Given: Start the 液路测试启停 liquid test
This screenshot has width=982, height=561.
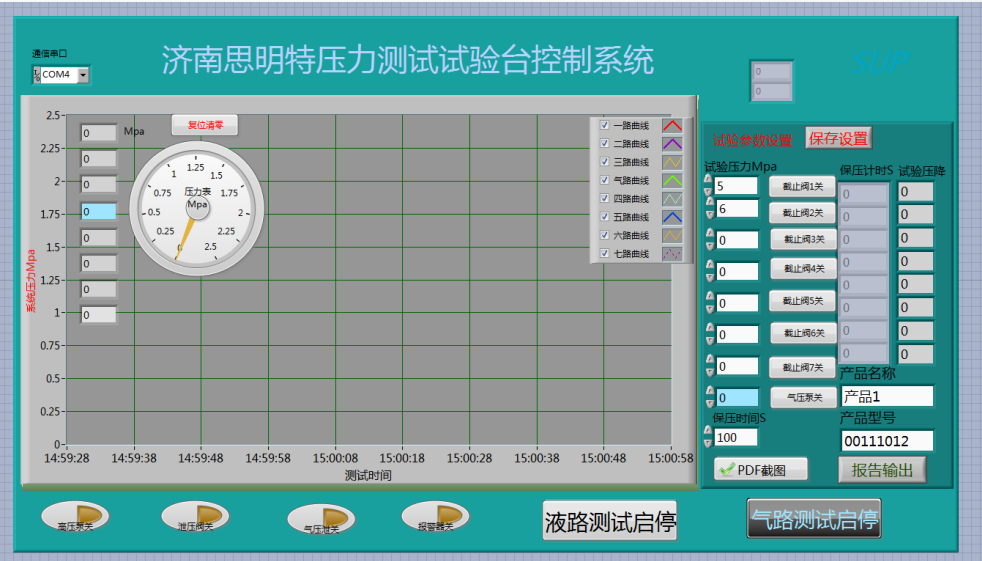Looking at the screenshot, I should 610,522.
